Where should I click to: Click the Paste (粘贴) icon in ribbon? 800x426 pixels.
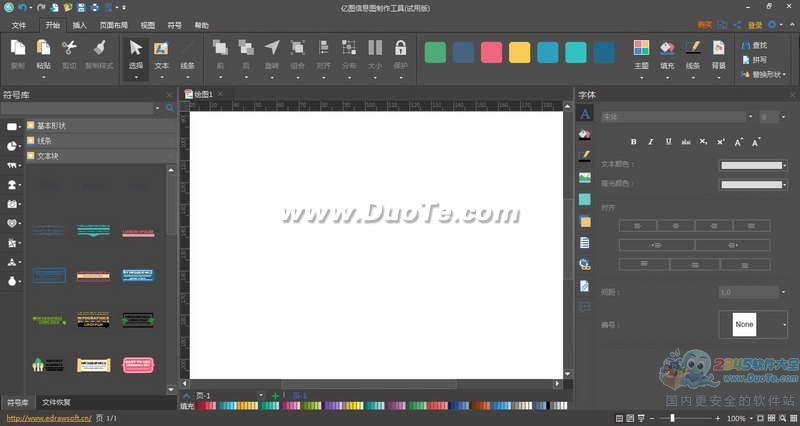tap(43, 48)
